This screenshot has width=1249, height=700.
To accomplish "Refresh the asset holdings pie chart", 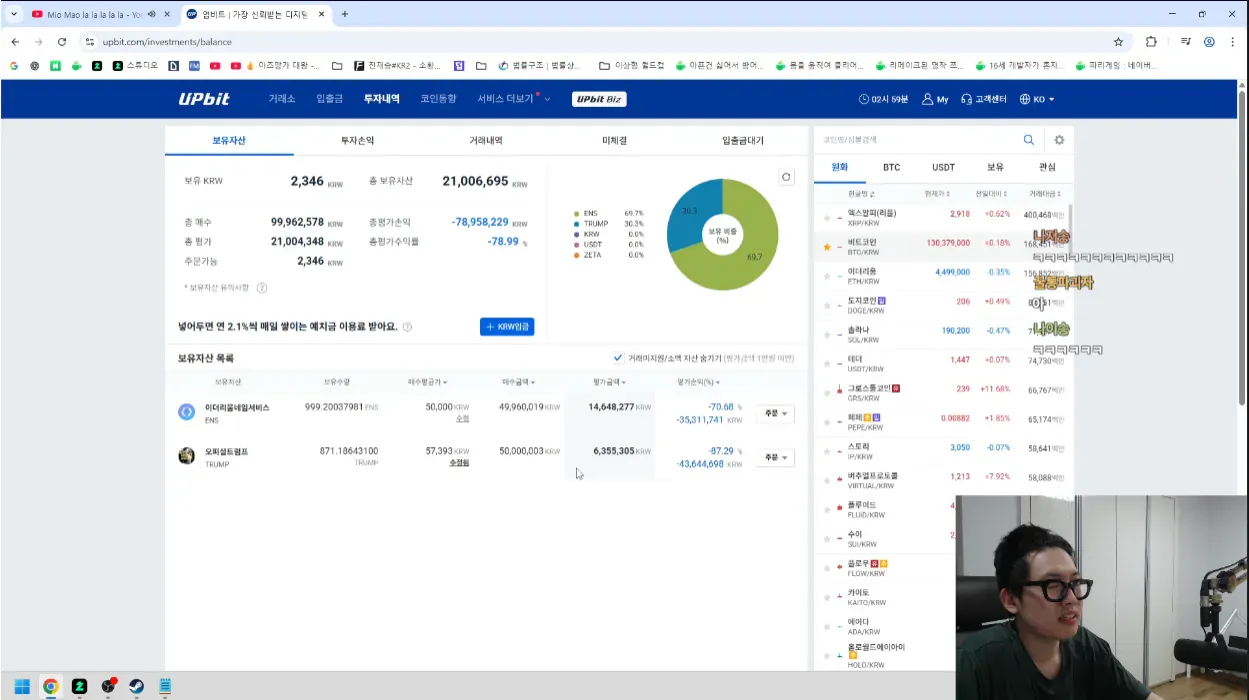I will [786, 177].
